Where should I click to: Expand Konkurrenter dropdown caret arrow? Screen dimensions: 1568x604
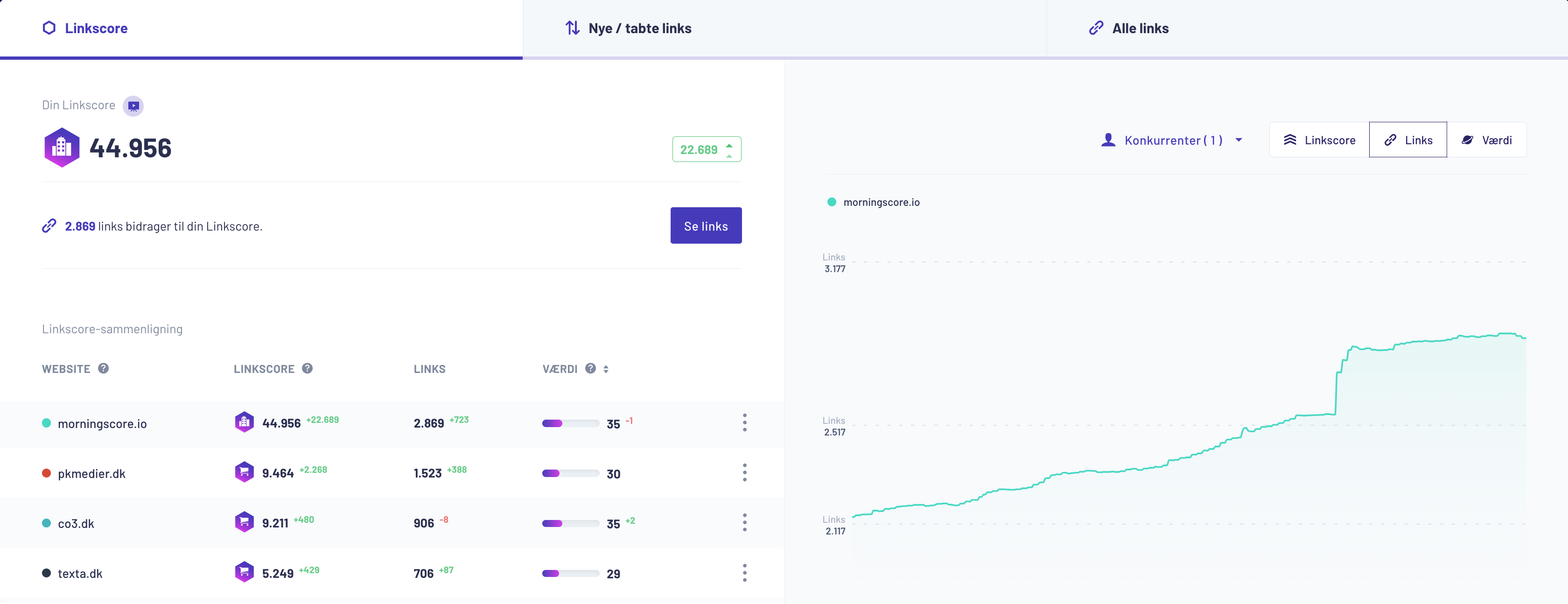coord(1238,140)
